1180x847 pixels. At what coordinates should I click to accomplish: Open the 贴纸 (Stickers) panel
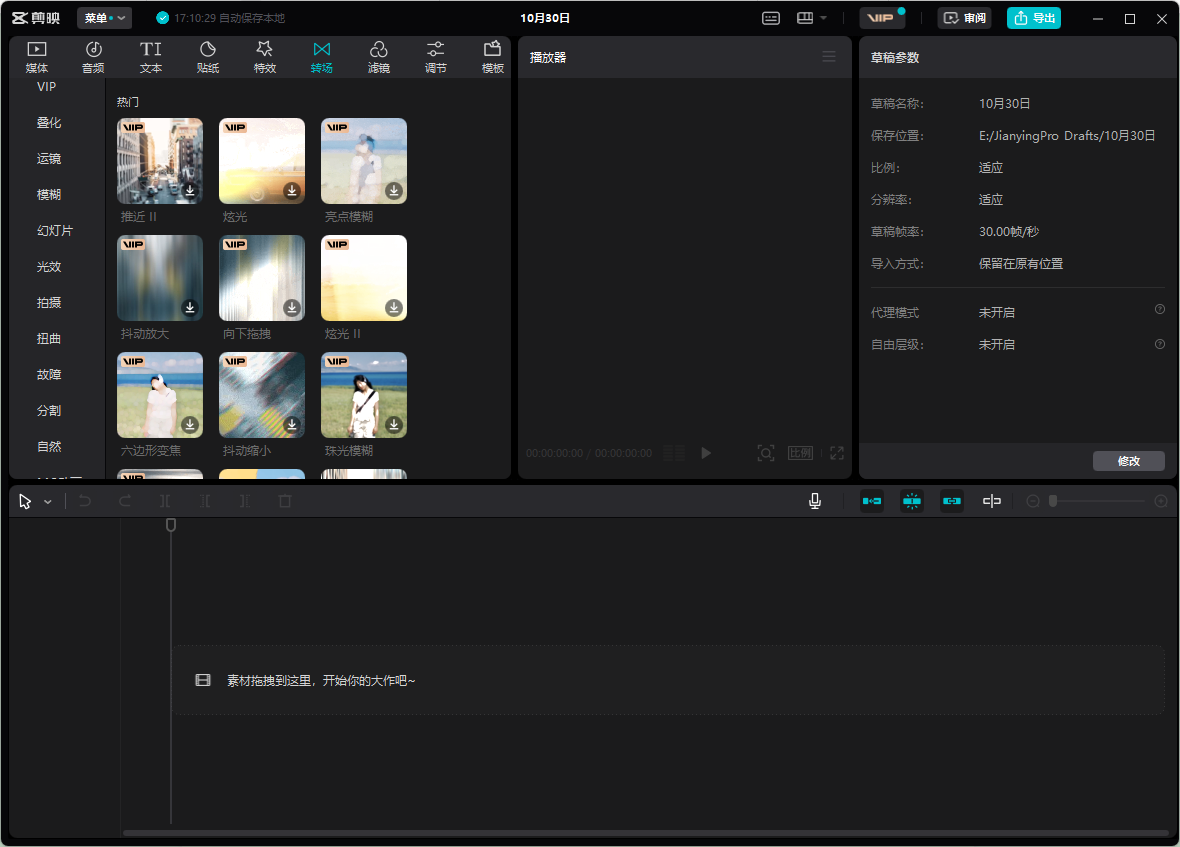[x=208, y=56]
